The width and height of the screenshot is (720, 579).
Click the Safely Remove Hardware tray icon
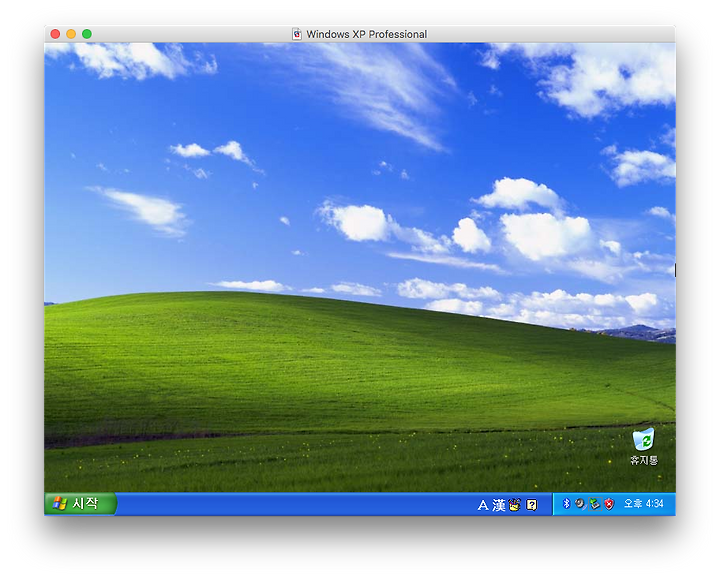pyautogui.click(x=595, y=504)
